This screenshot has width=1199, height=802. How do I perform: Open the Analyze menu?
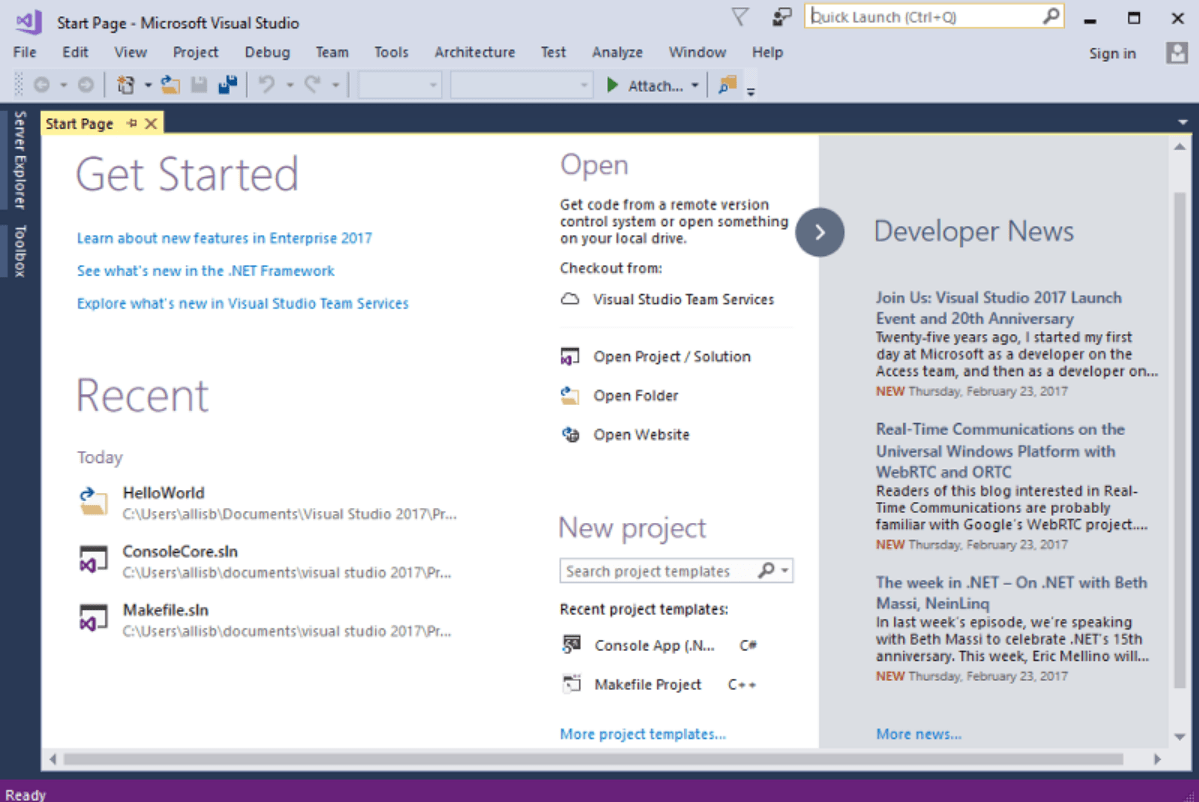point(617,52)
